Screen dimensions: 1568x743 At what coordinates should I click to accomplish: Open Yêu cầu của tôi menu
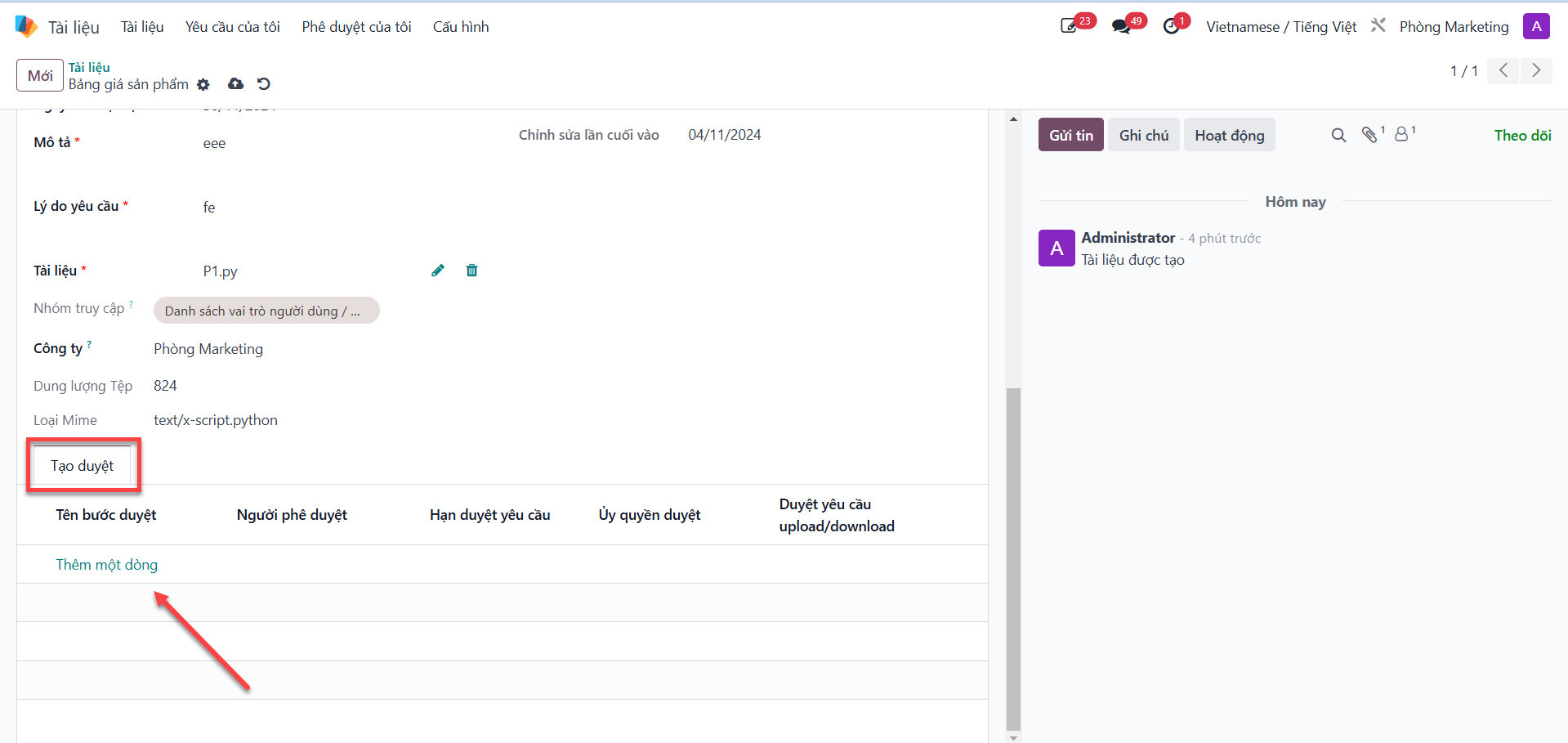pyautogui.click(x=233, y=27)
